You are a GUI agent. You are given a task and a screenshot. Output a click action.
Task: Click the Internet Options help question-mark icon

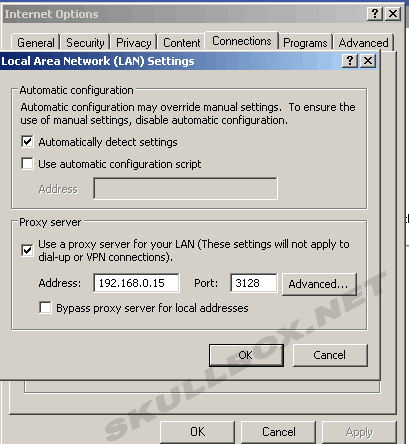click(x=375, y=14)
